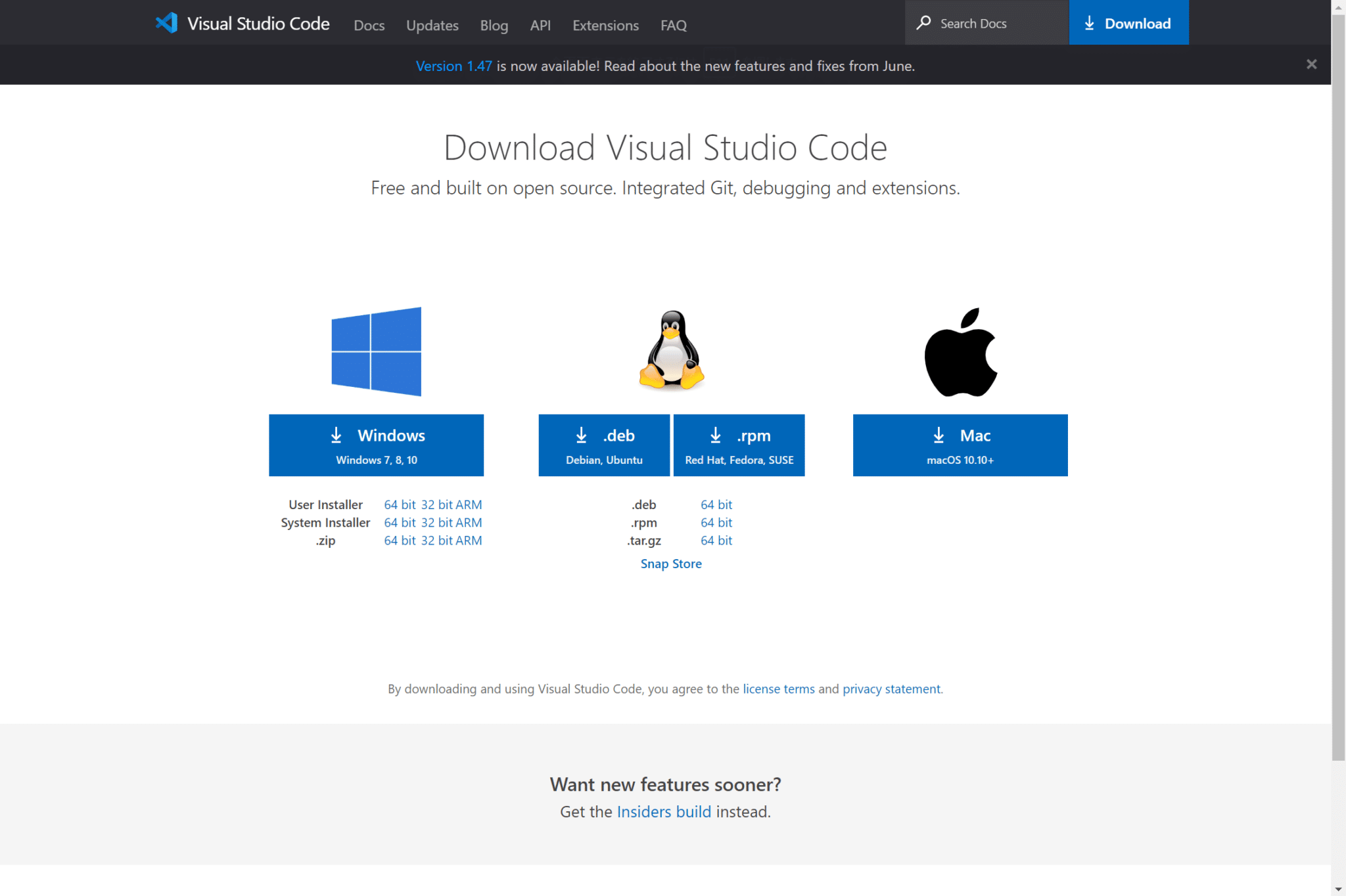Viewport: 1346px width, 896px height.
Task: Dismiss the Version 1.47 banner
Action: click(x=1312, y=64)
